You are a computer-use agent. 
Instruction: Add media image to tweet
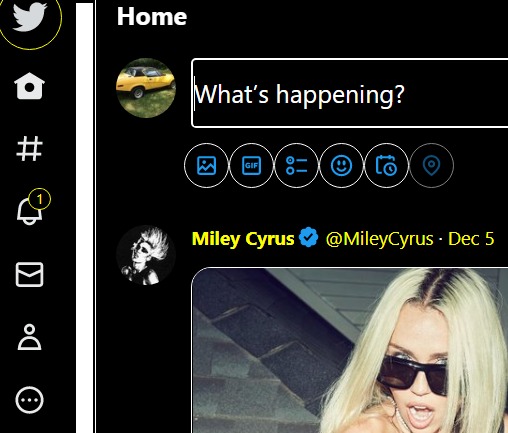coord(207,165)
